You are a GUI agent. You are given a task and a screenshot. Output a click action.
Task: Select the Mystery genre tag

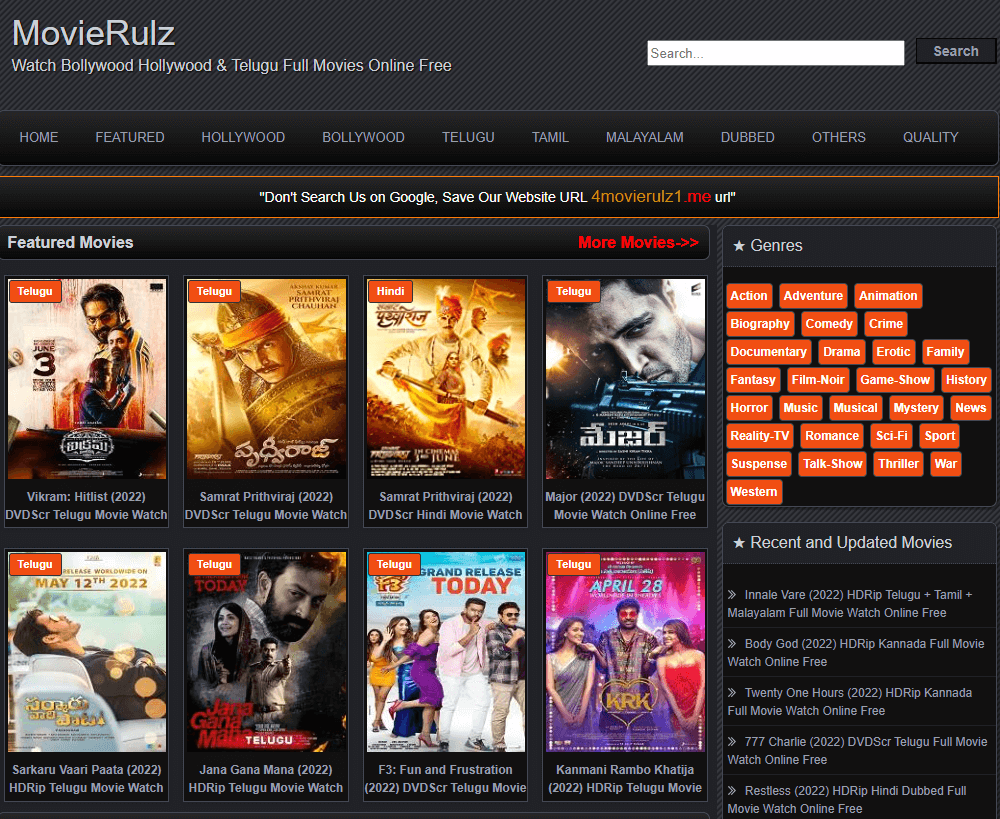(916, 408)
